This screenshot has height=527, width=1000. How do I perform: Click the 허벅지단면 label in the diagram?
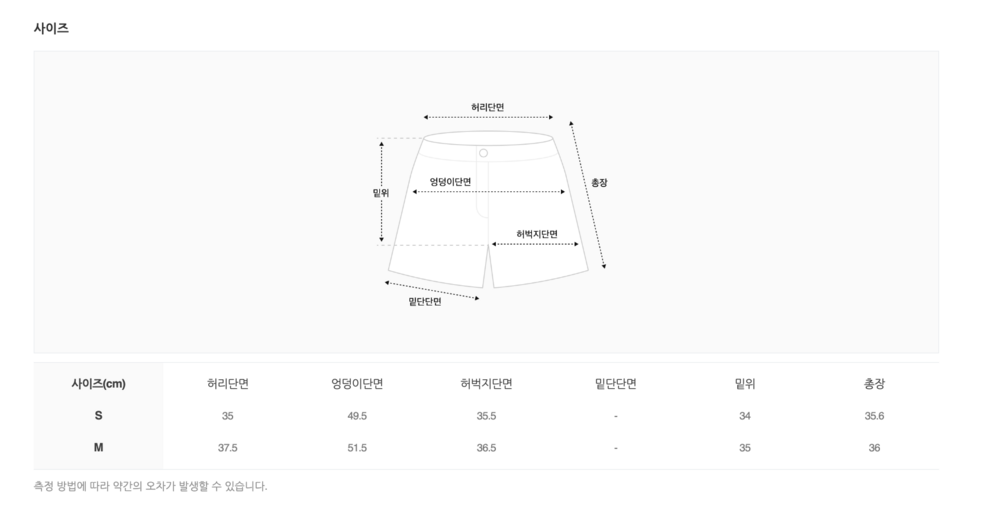[x=537, y=234]
